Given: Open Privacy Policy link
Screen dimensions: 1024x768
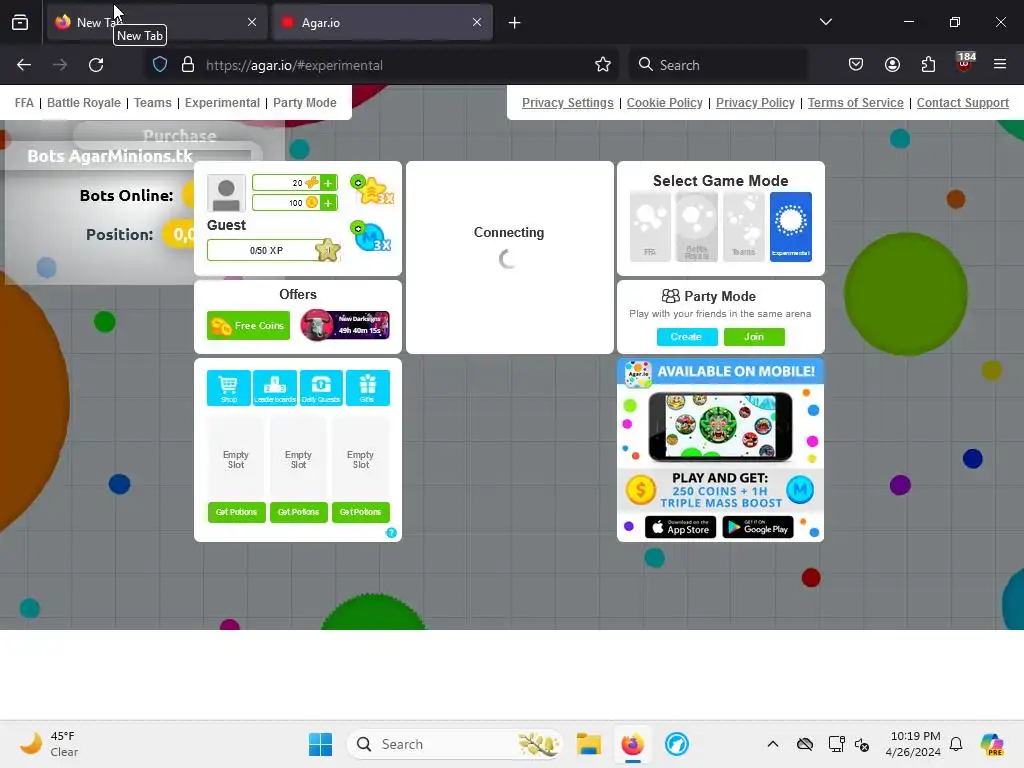Looking at the screenshot, I should click(x=755, y=103).
